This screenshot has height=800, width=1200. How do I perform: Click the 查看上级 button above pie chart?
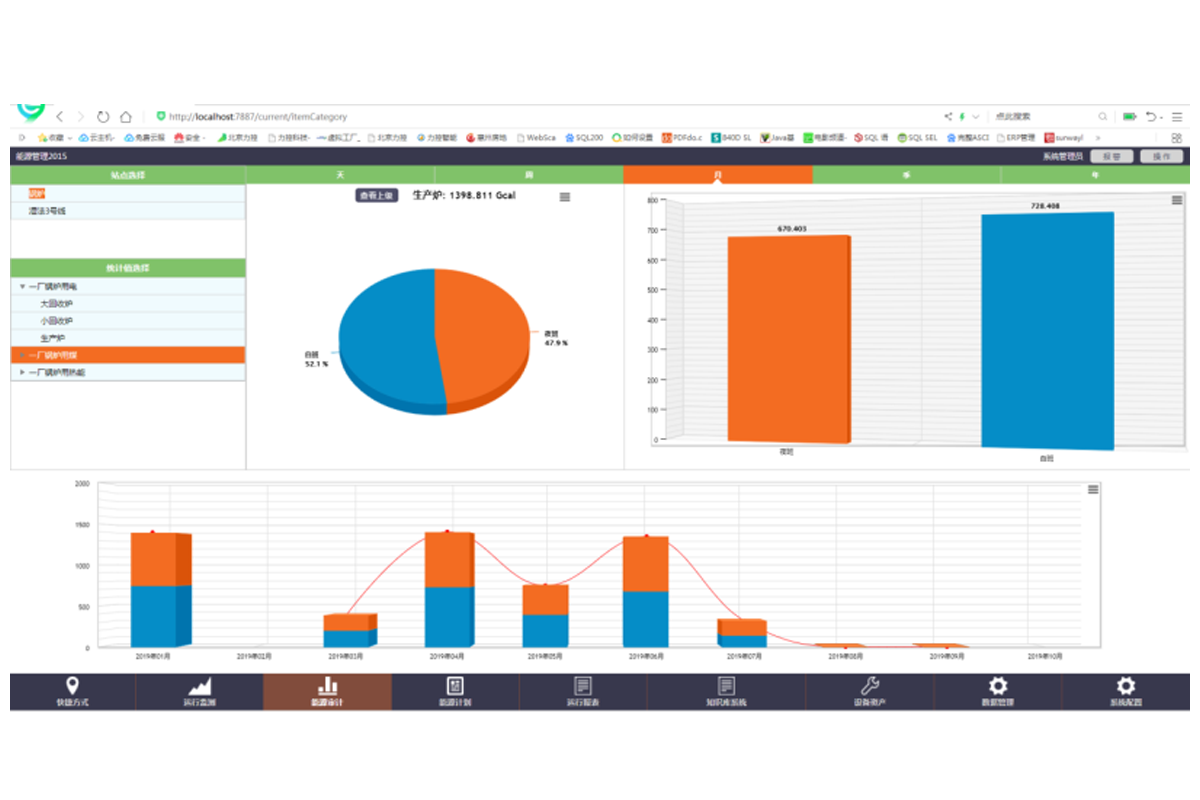pyautogui.click(x=376, y=196)
